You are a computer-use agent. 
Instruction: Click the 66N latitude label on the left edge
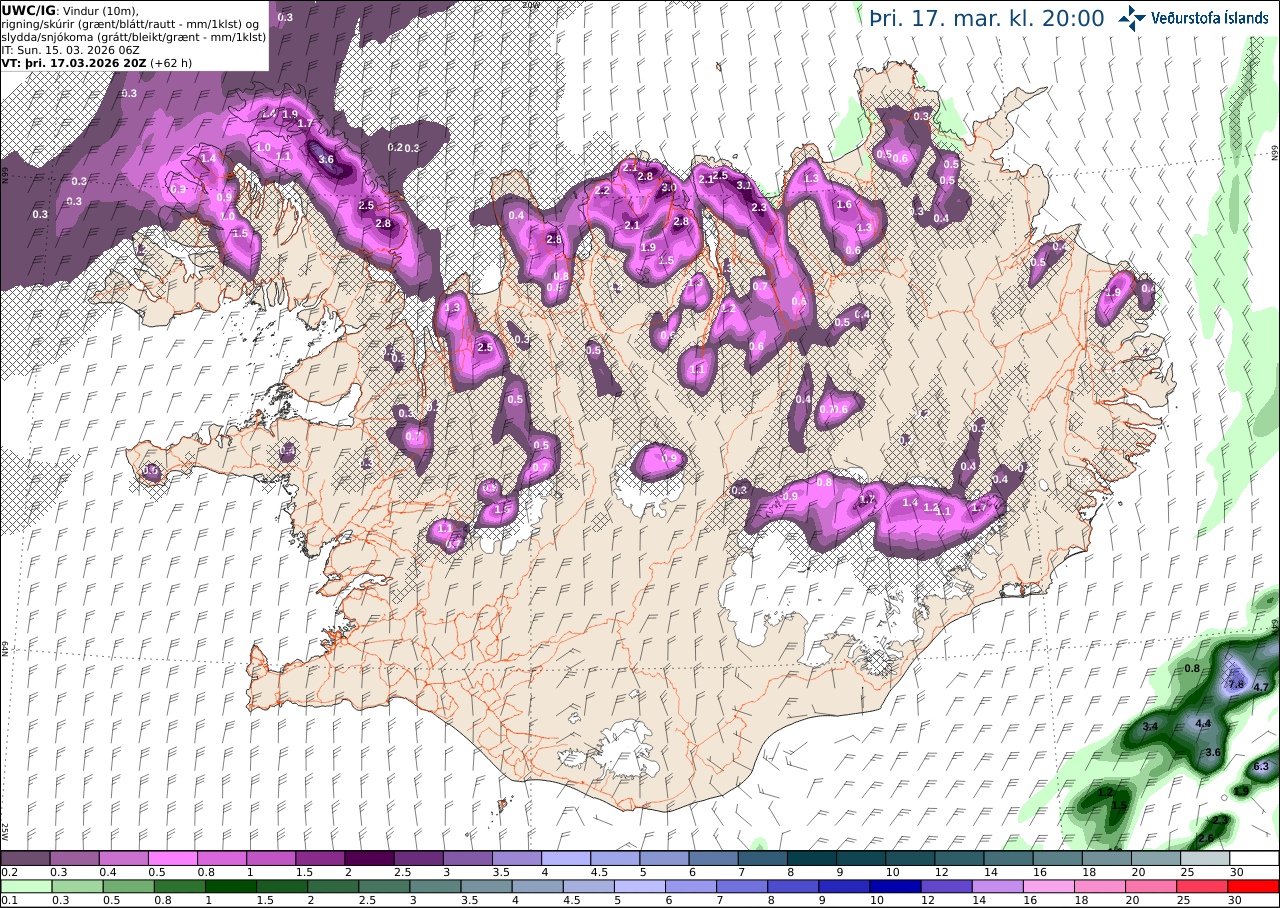pyautogui.click(x=4, y=173)
